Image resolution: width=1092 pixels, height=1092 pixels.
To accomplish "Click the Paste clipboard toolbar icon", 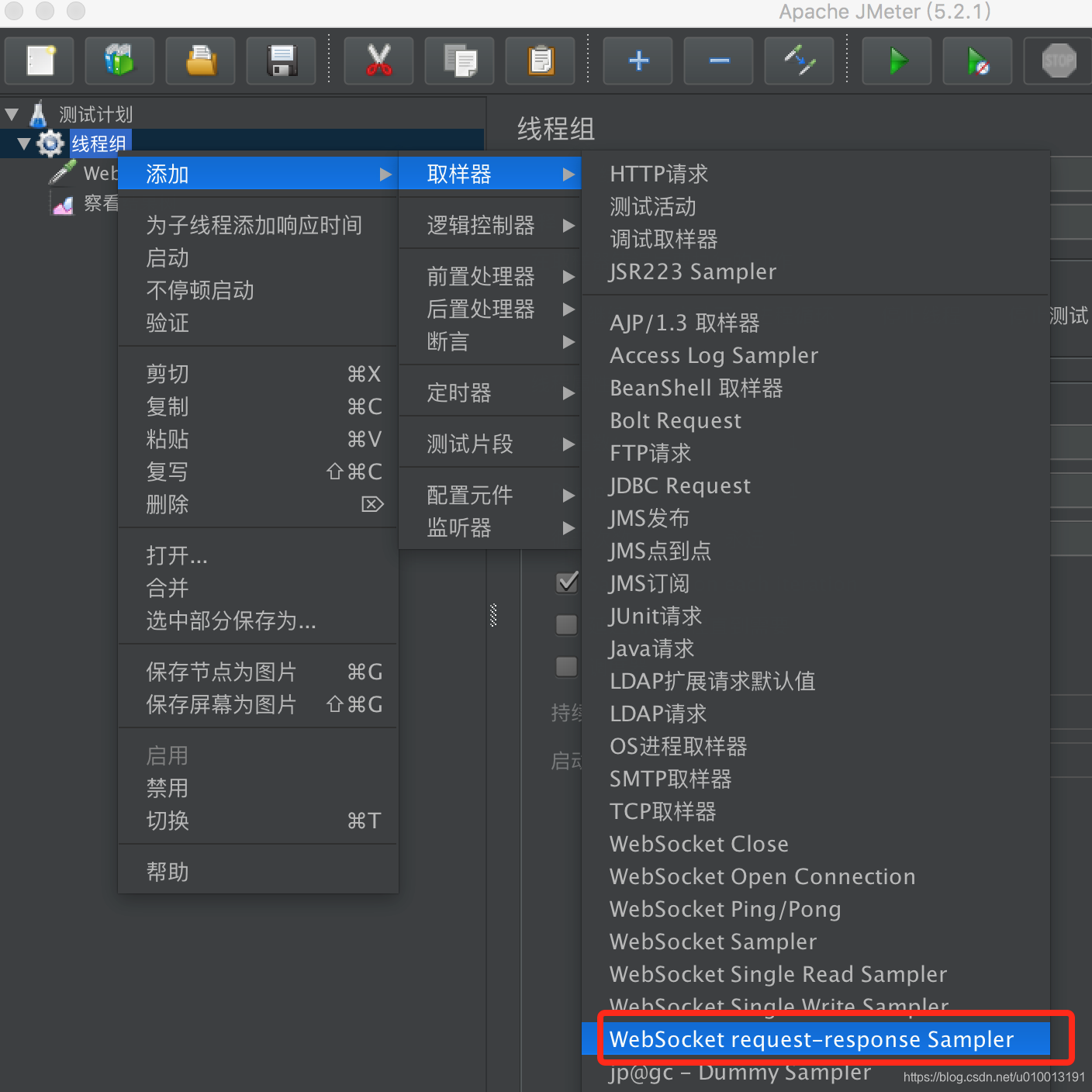I will coord(541,60).
